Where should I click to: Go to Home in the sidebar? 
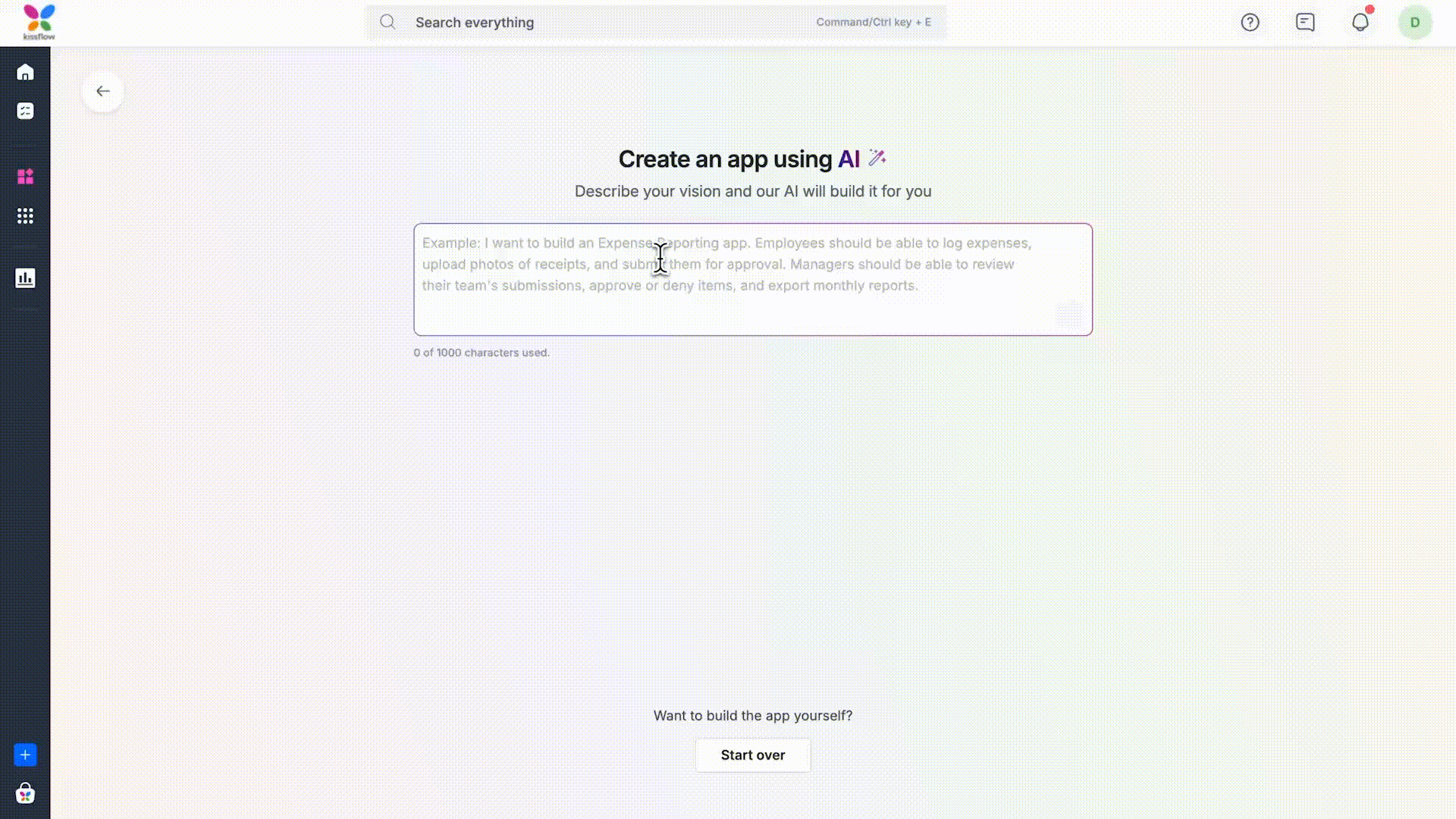coord(25,73)
